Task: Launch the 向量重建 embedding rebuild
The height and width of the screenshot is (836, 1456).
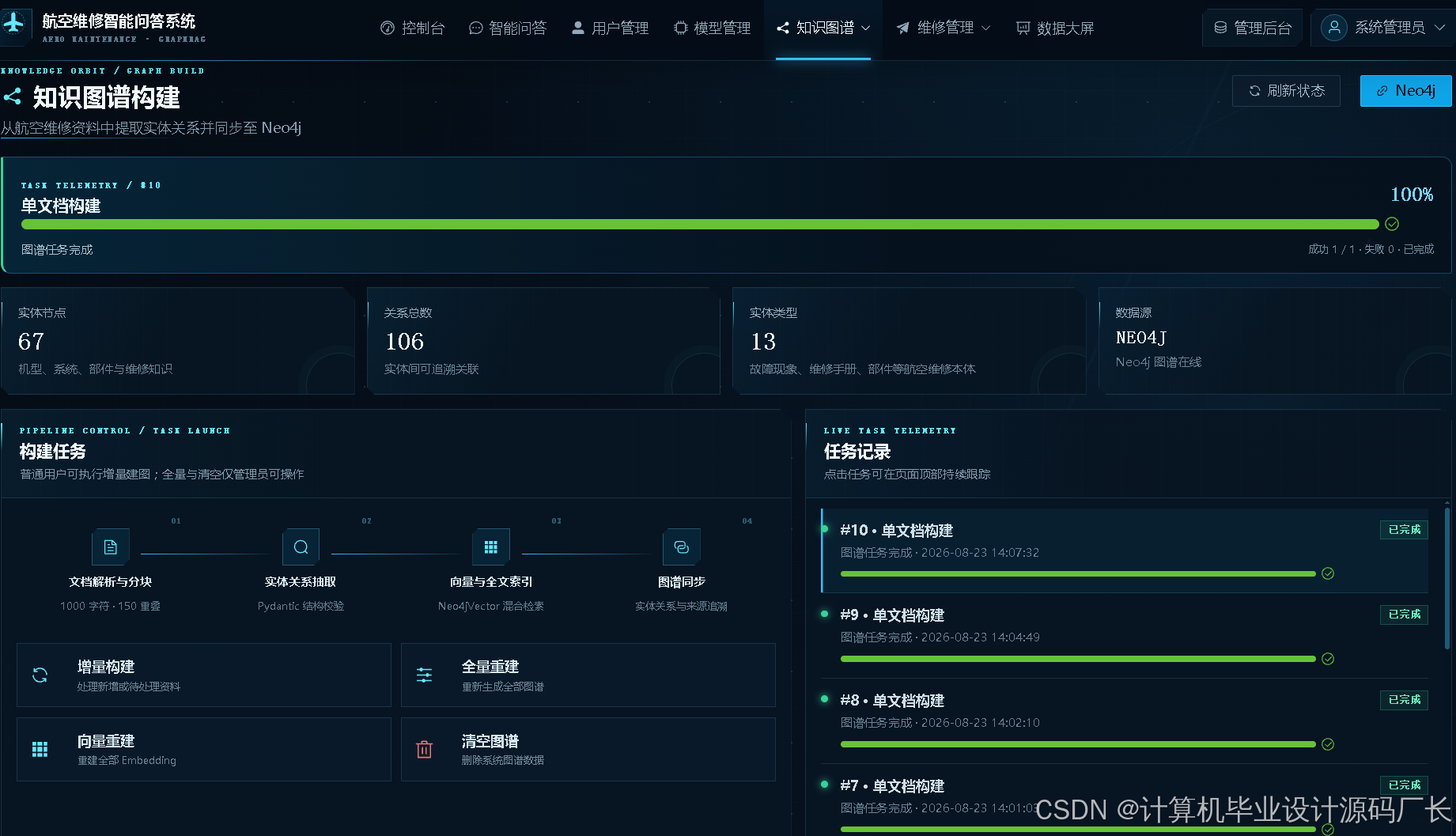Action: 204,749
